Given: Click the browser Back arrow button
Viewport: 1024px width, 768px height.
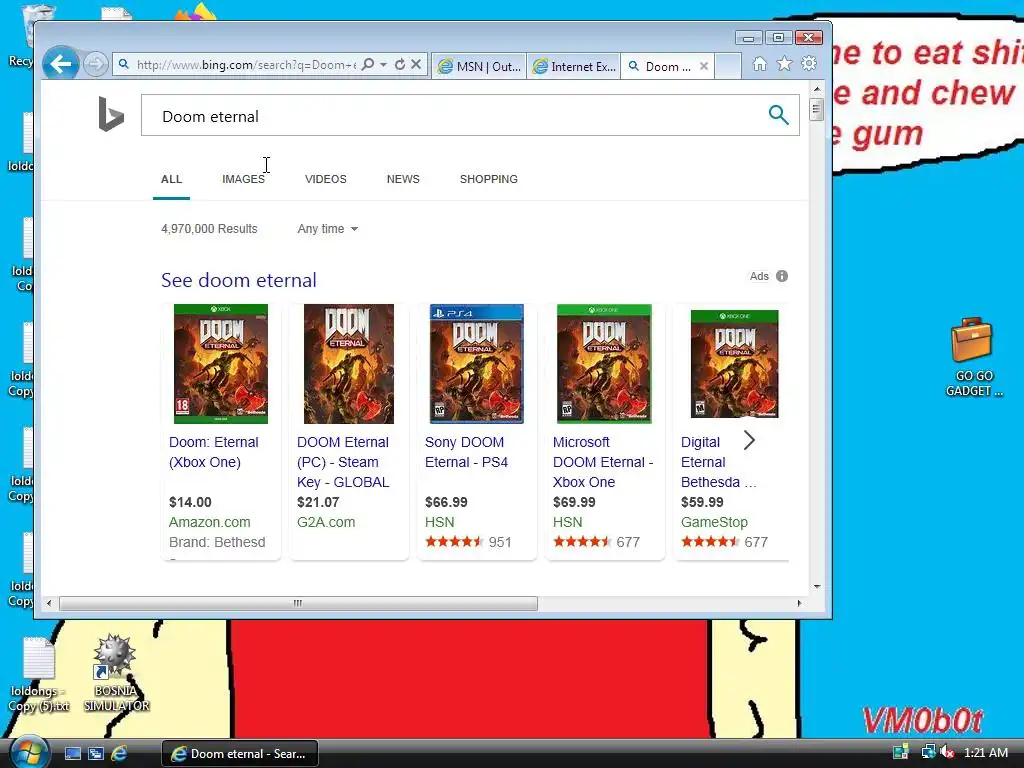Looking at the screenshot, I should click(61, 64).
